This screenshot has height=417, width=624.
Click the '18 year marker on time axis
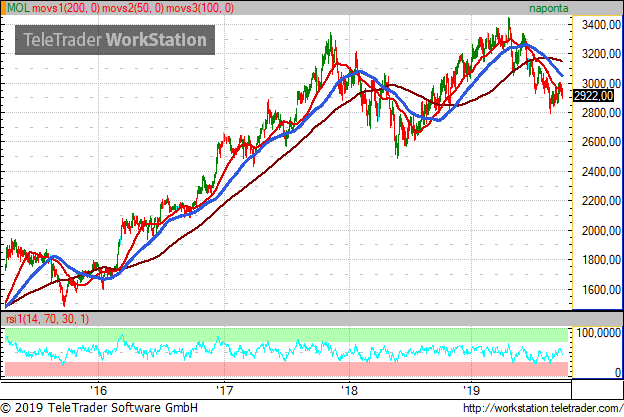[350, 390]
